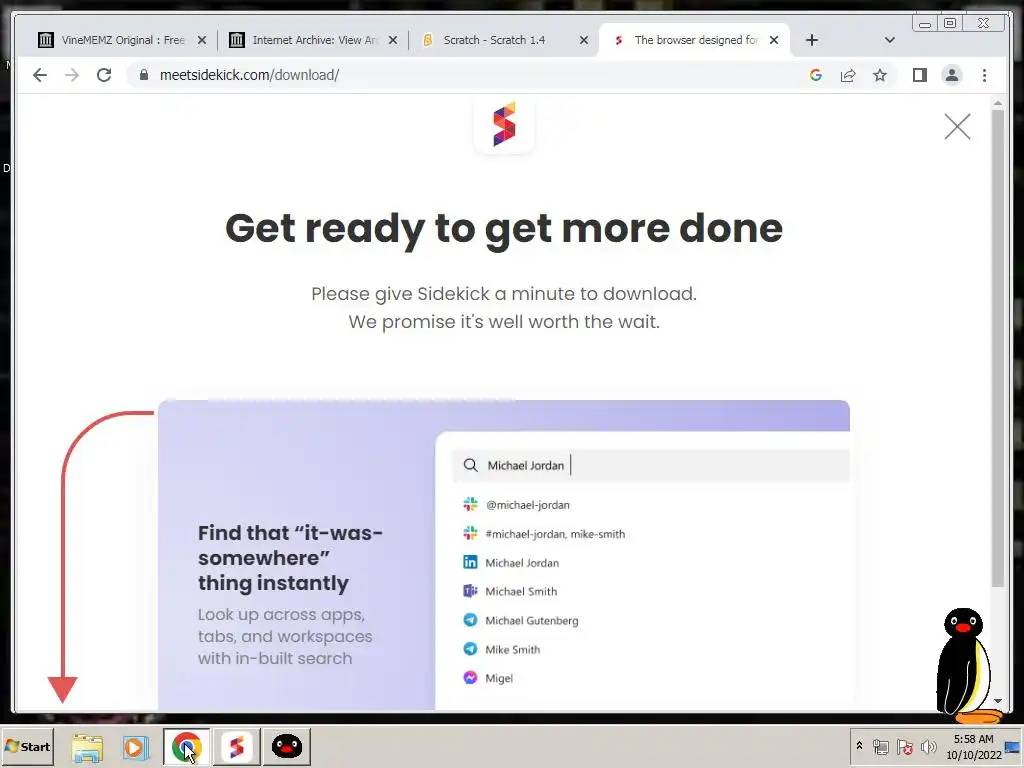Switch to the VineMEMZ Original tab
Screen dimensions: 1024x768
(121, 40)
